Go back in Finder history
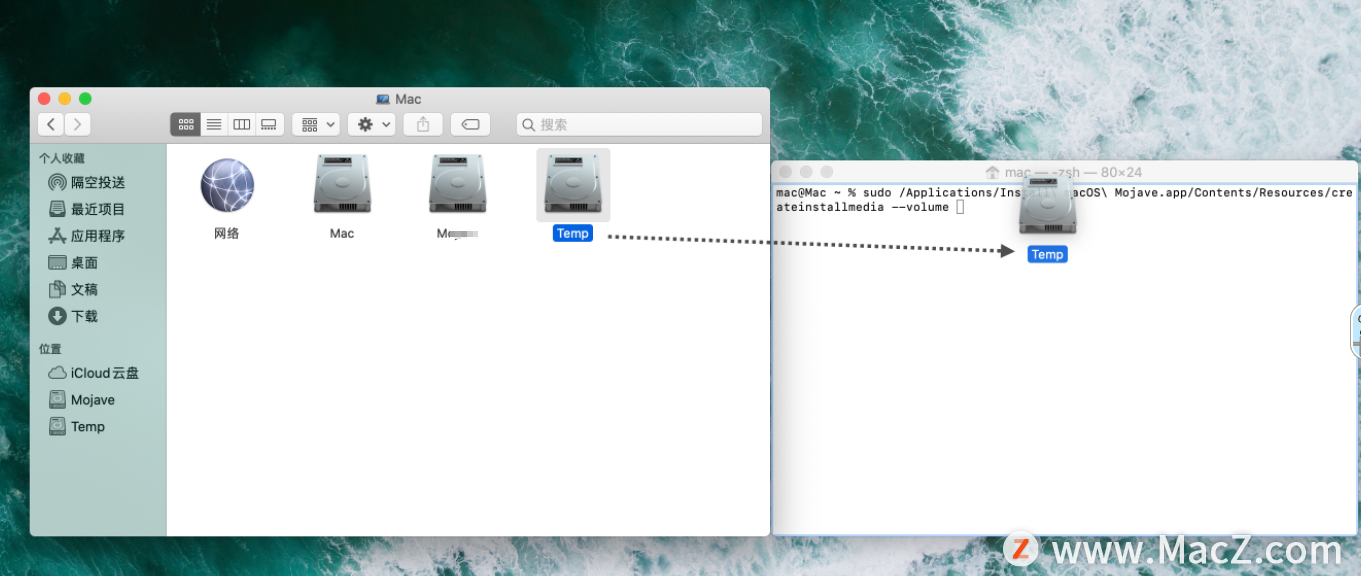 tap(51, 124)
